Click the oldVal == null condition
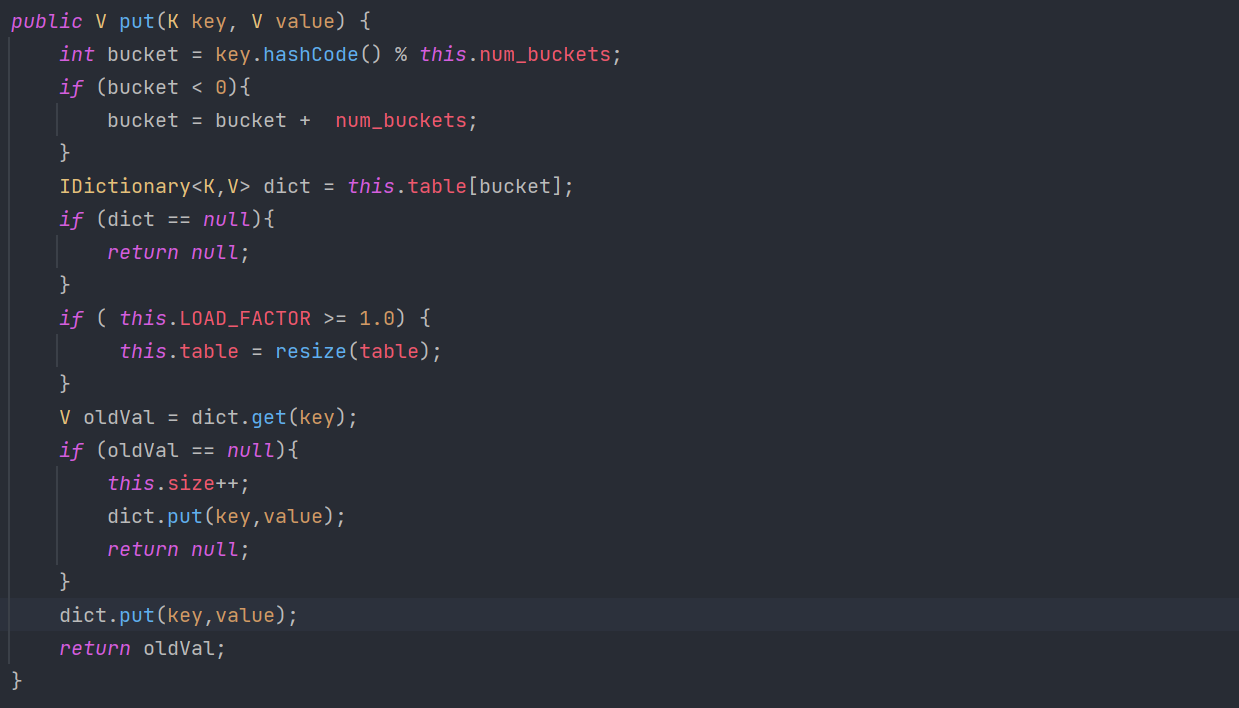The width and height of the screenshot is (1239, 708). [190, 450]
